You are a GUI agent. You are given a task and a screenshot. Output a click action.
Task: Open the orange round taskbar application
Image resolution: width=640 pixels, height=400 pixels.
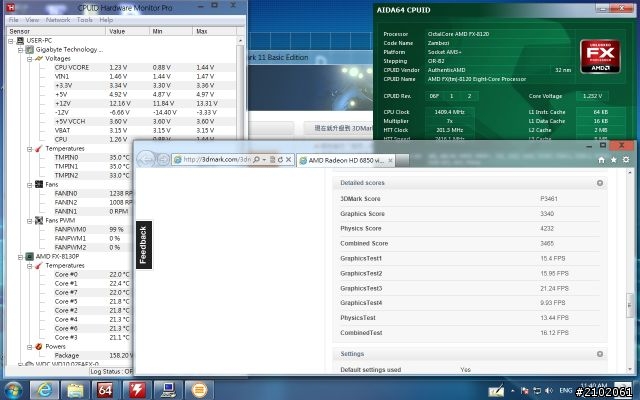tap(199, 390)
